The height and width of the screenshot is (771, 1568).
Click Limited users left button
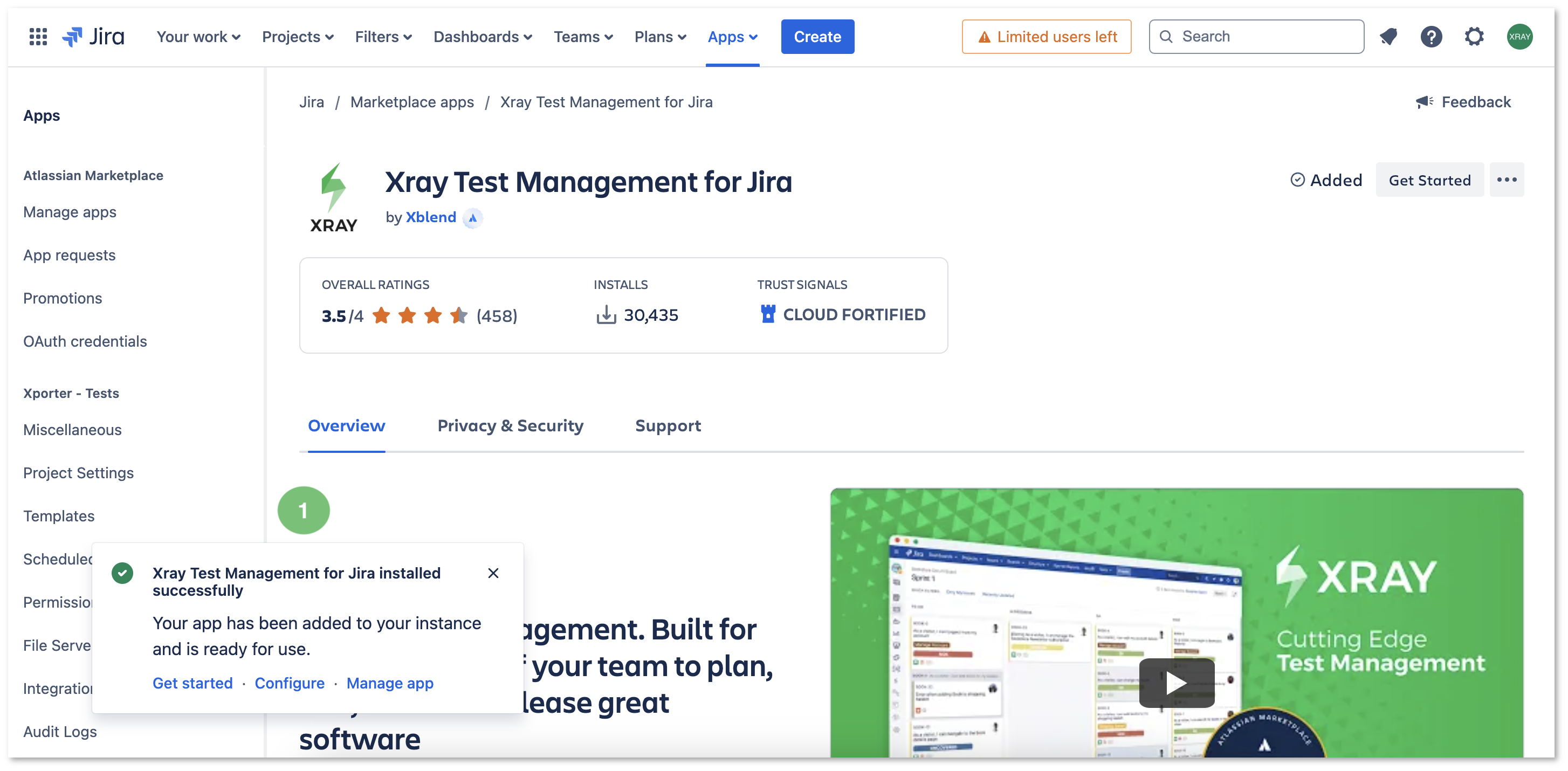[x=1046, y=37]
